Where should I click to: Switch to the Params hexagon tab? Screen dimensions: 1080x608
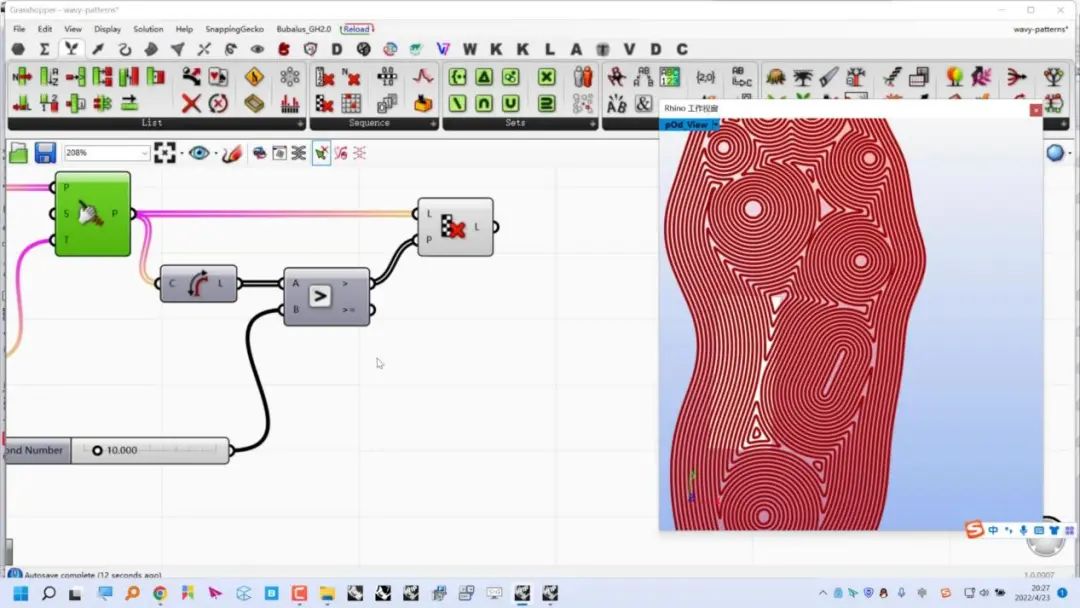tap(19, 50)
